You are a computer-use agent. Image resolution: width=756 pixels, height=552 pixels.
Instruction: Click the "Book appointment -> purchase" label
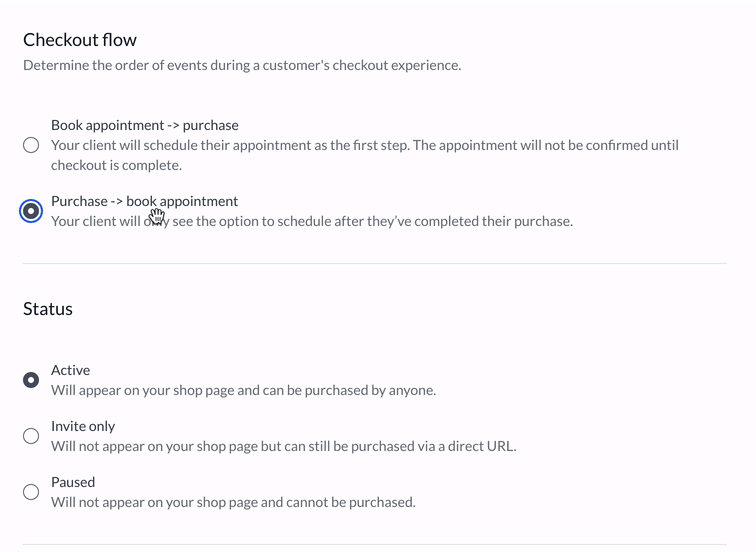[x=145, y=125]
